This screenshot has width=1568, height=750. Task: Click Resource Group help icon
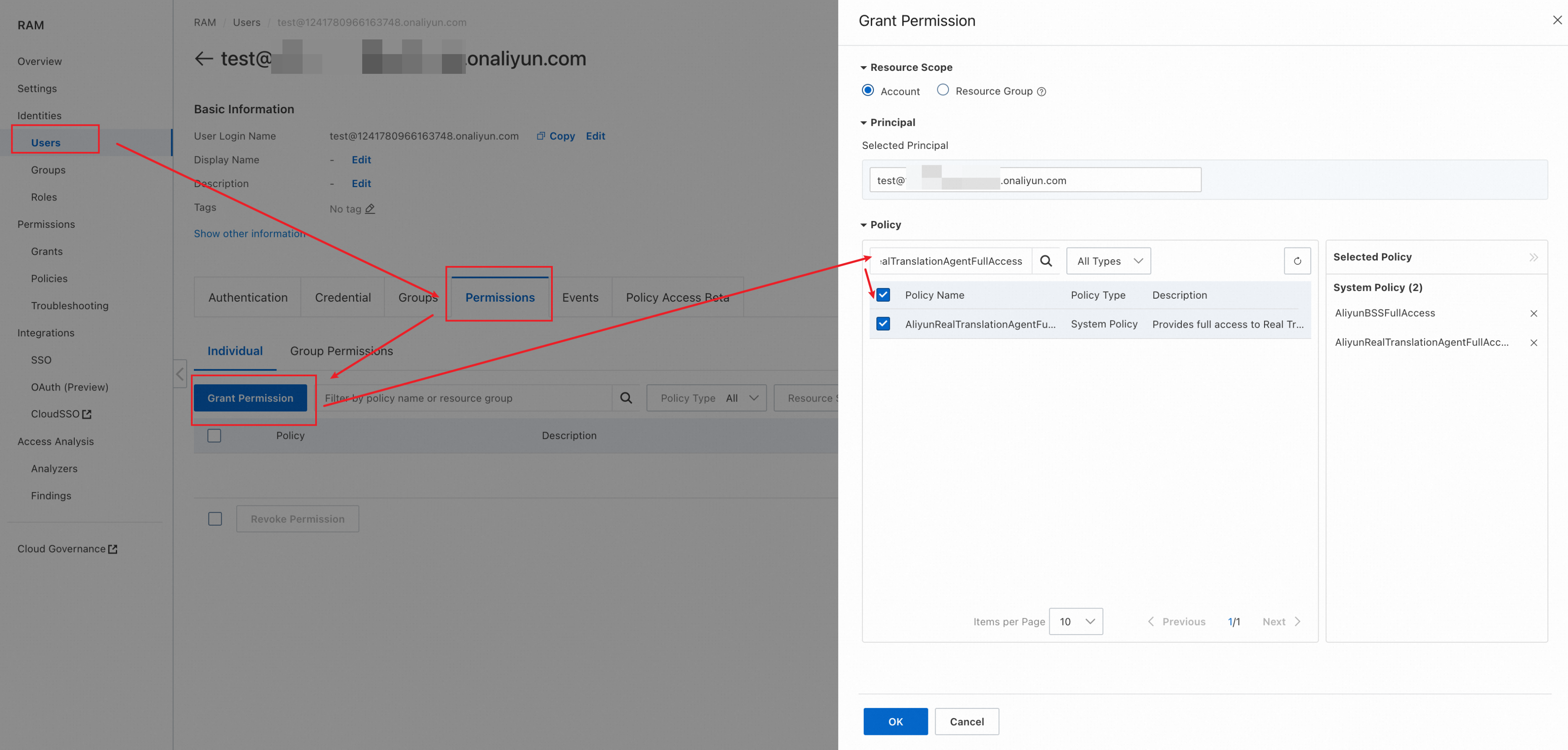point(1041,91)
